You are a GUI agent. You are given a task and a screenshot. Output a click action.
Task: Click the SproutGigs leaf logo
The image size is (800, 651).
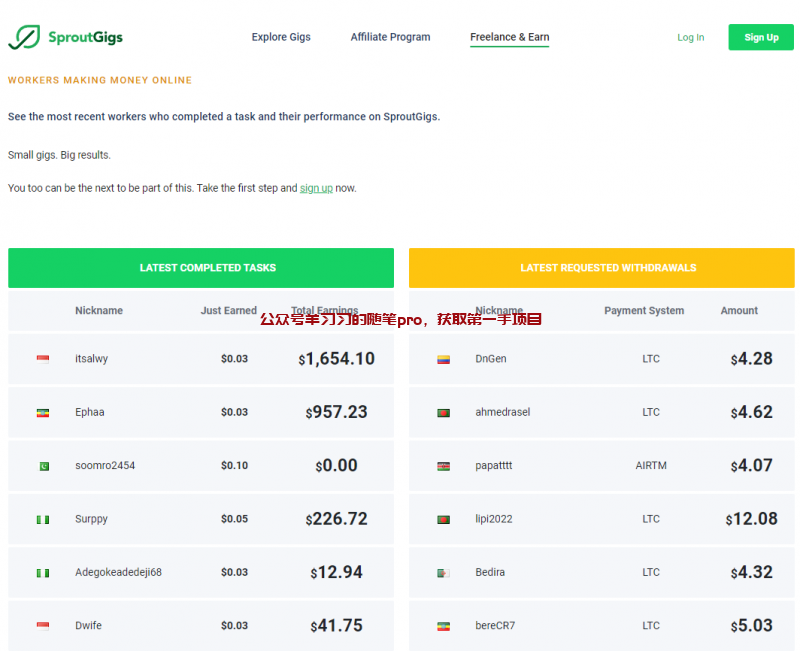tap(24, 38)
